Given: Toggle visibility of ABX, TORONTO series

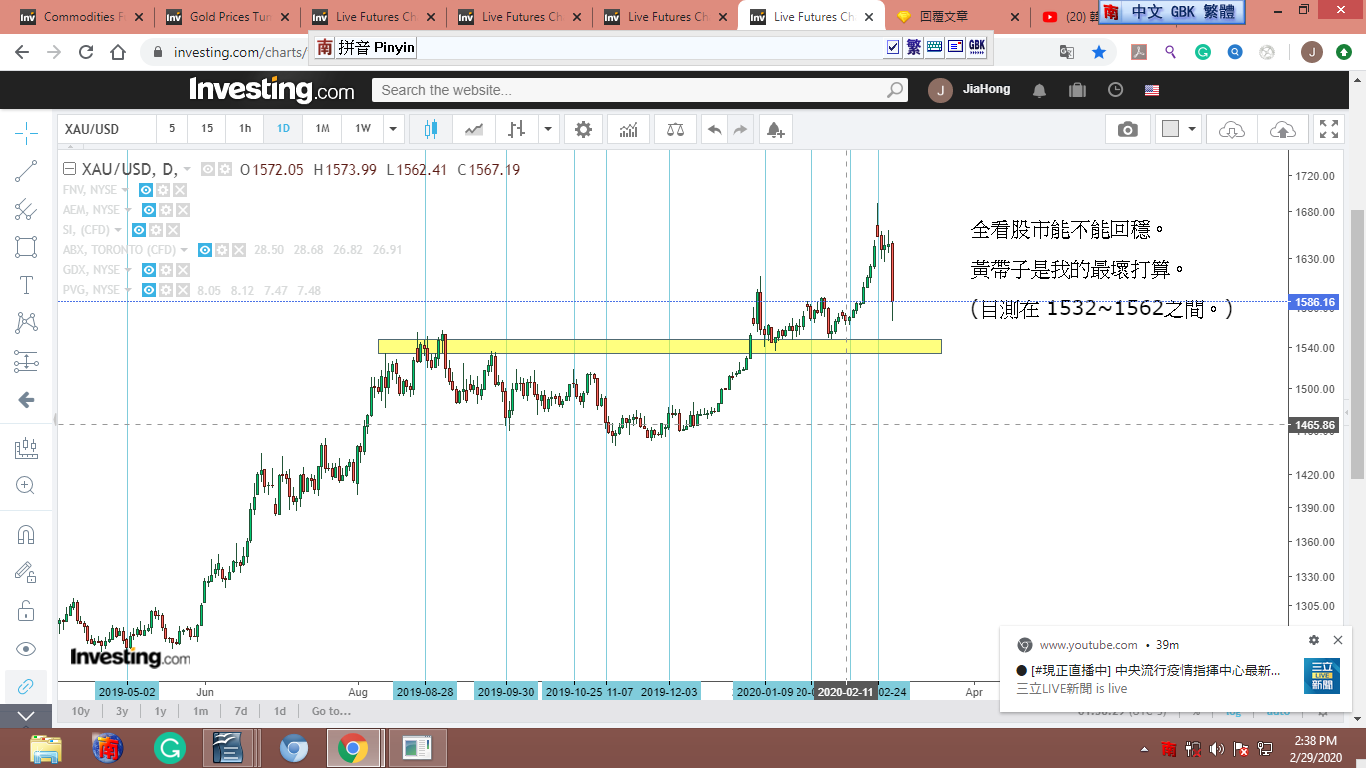Looking at the screenshot, I should (x=204, y=250).
